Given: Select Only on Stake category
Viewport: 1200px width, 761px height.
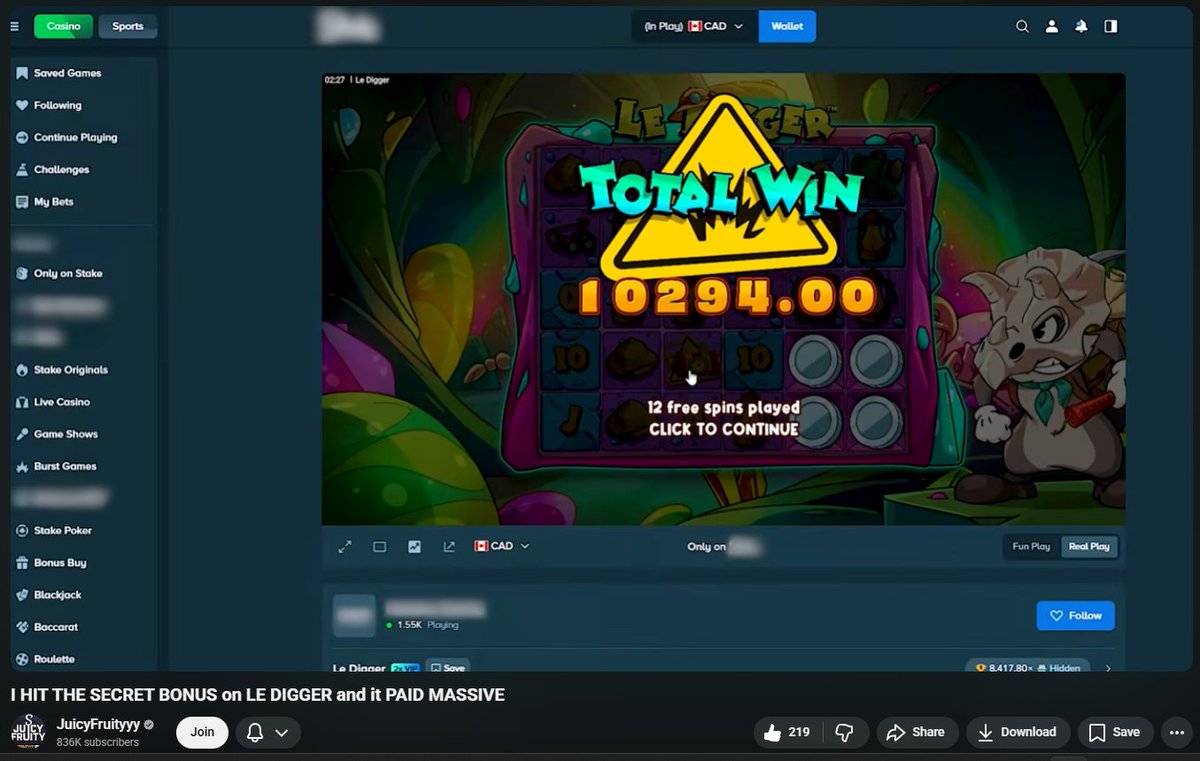Looking at the screenshot, I should click(60, 273).
